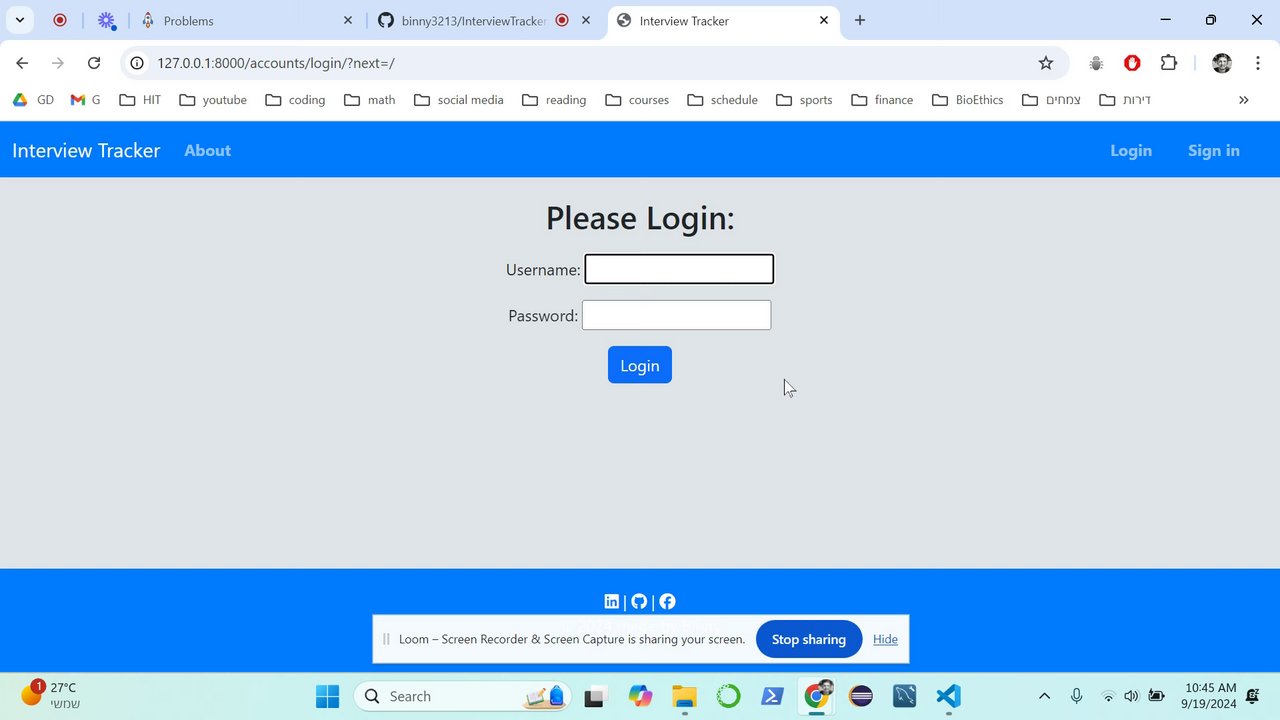Reload the page
Image resolution: width=1280 pixels, height=720 pixels.
coord(94,63)
